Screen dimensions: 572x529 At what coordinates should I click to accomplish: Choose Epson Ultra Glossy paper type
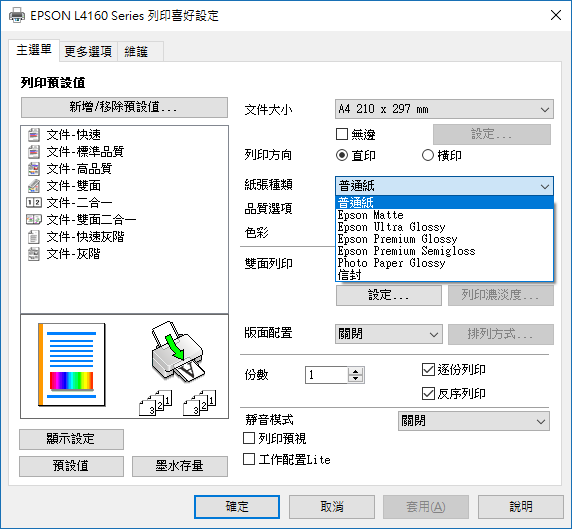coord(444,227)
